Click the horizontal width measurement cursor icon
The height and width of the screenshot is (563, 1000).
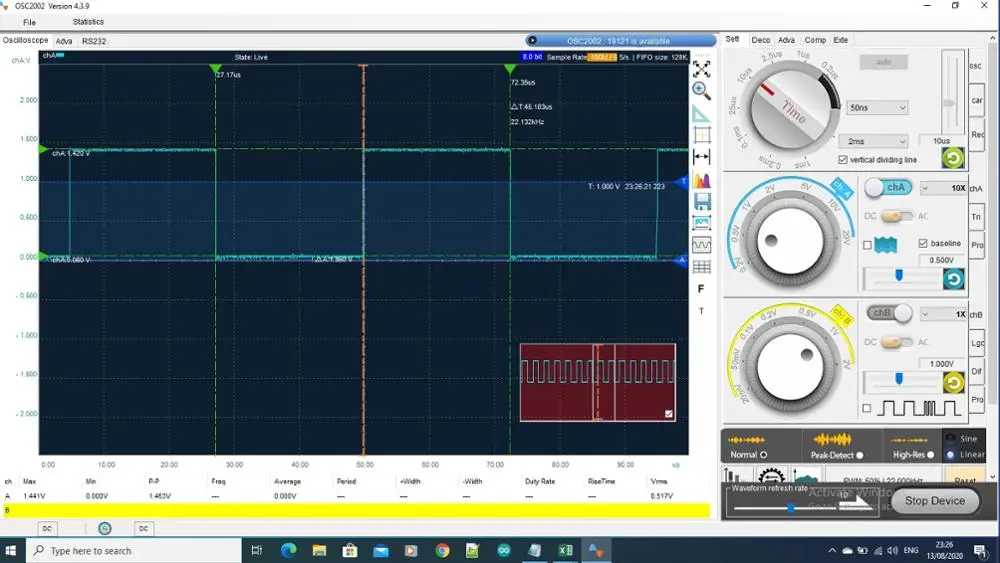702,157
